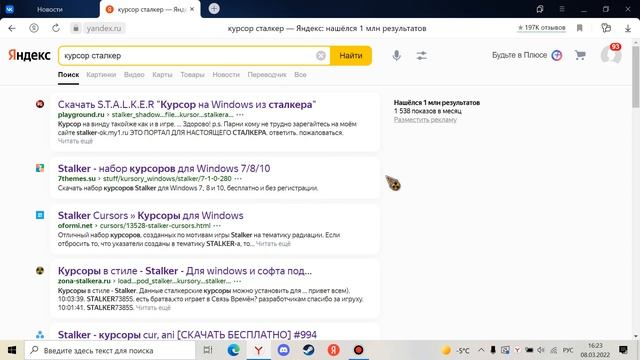Open 'Stalker - курсоры cur, ani' result
The height and width of the screenshot is (360, 640).
[187, 335]
